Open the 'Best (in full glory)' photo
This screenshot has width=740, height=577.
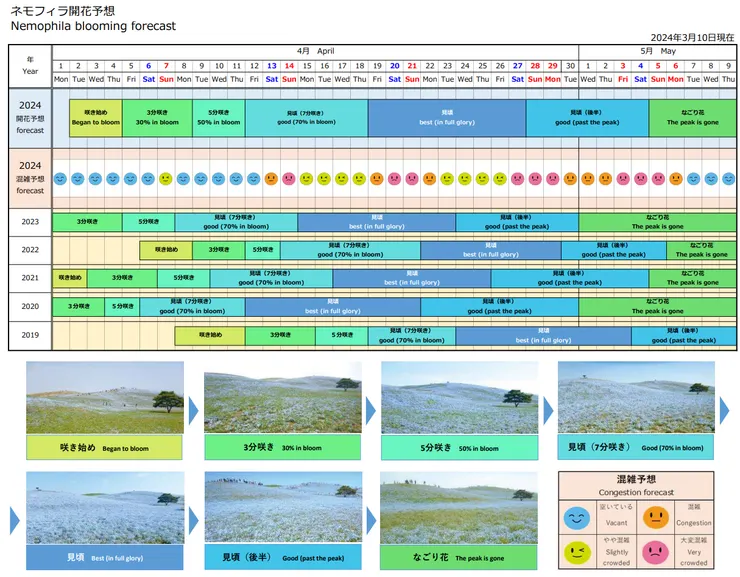[x=105, y=508]
